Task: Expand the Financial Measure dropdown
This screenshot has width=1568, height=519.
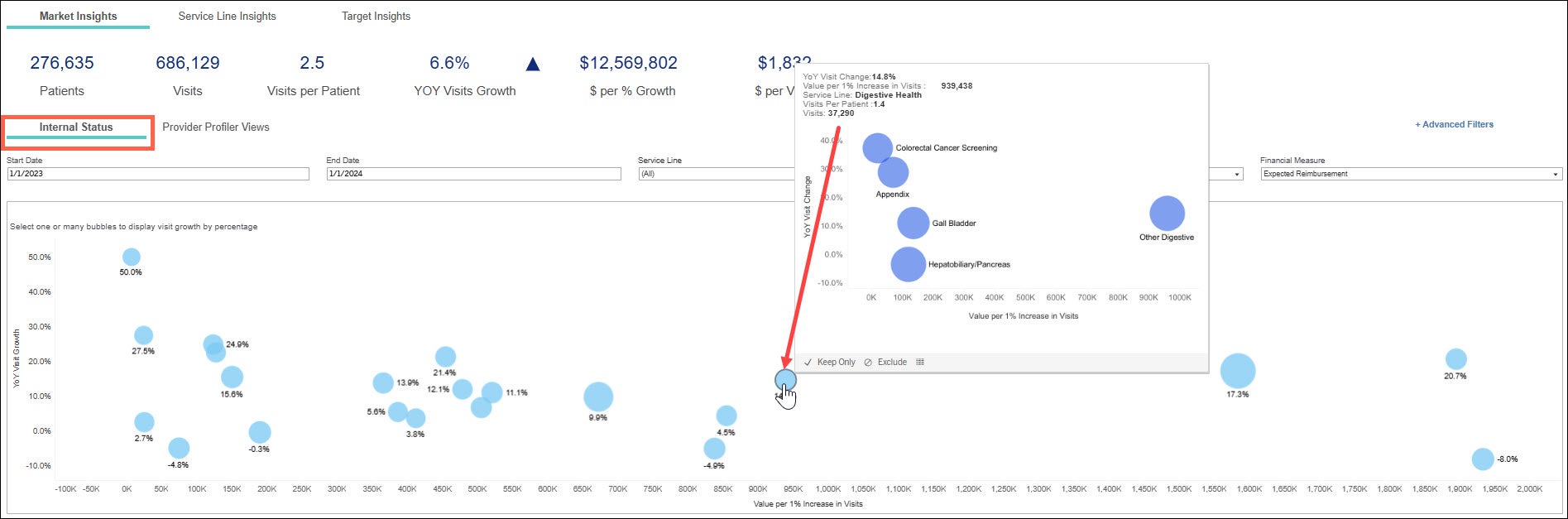Action: [1411, 174]
